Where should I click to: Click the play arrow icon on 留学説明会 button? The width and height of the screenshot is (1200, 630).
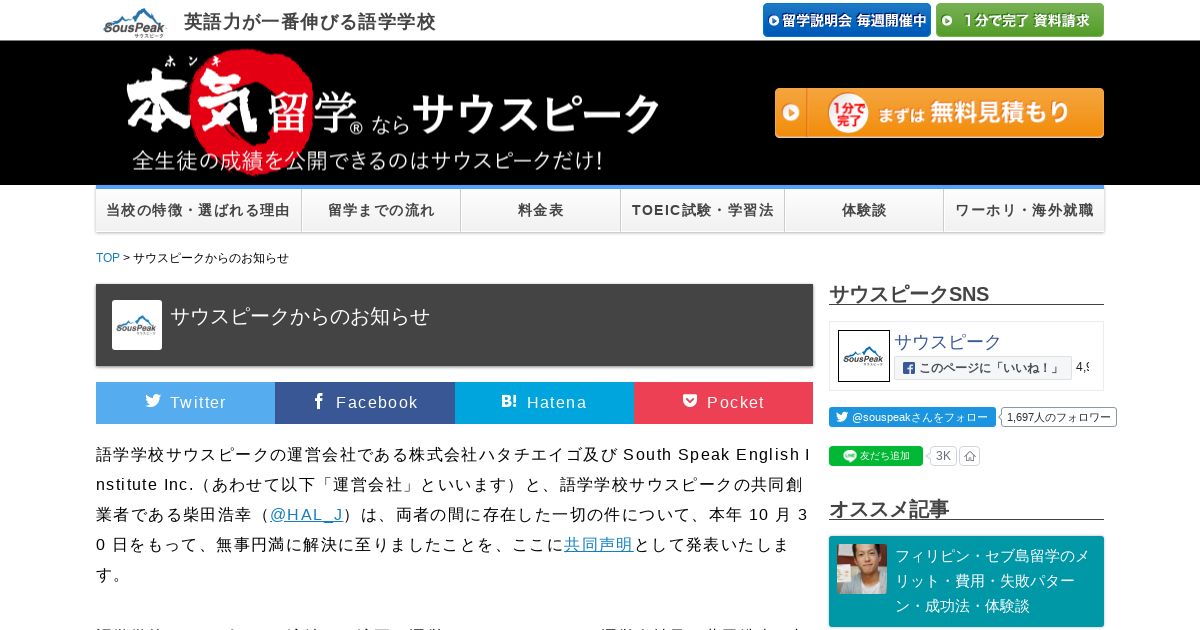[x=774, y=20]
